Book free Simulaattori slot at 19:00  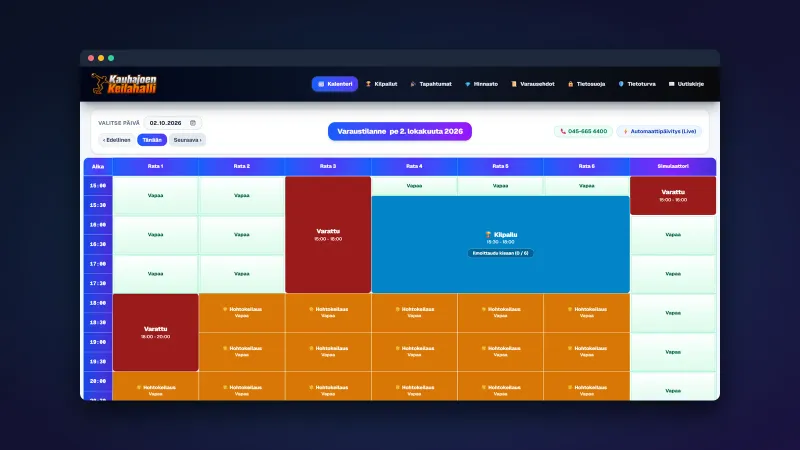pyautogui.click(x=673, y=352)
